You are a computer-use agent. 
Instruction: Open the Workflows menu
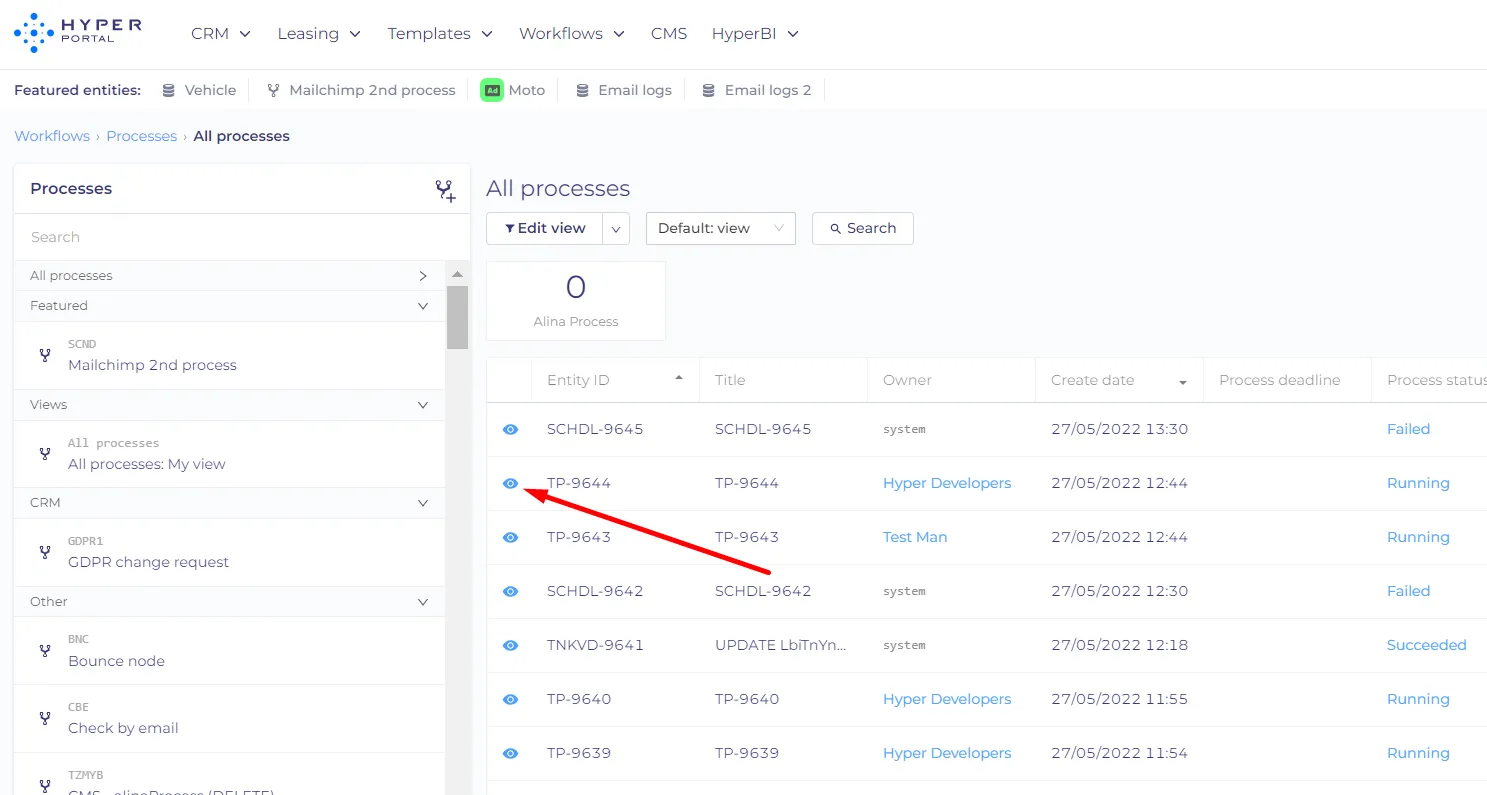coord(571,33)
